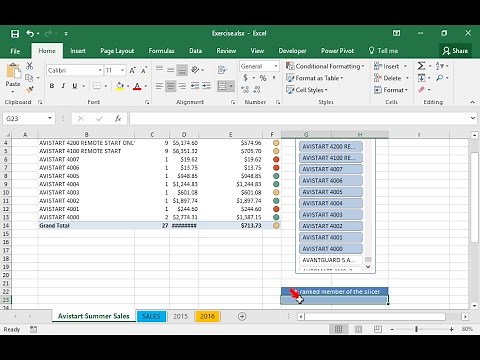This screenshot has height=360, width=480.
Task: Insert a function with the fx button
Action: coord(118,119)
